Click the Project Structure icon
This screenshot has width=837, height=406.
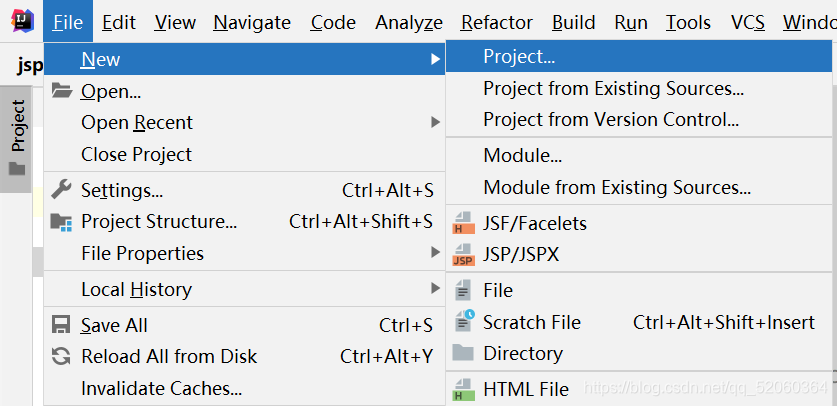[x=62, y=221]
